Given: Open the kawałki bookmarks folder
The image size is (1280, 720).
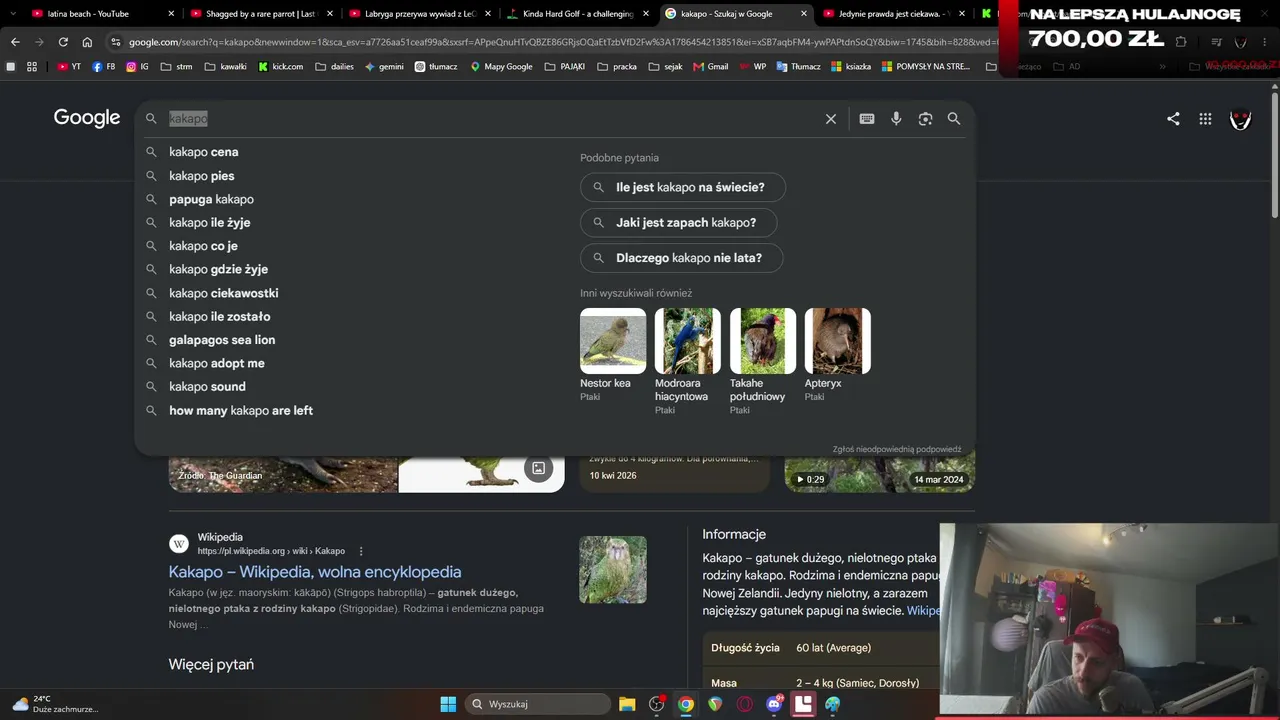Looking at the screenshot, I should pos(225,67).
